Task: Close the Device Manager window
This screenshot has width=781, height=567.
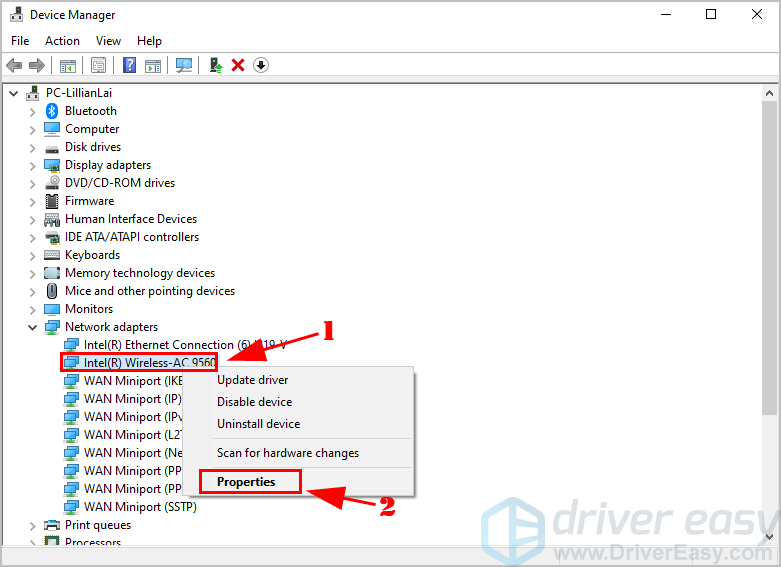Action: click(x=757, y=14)
